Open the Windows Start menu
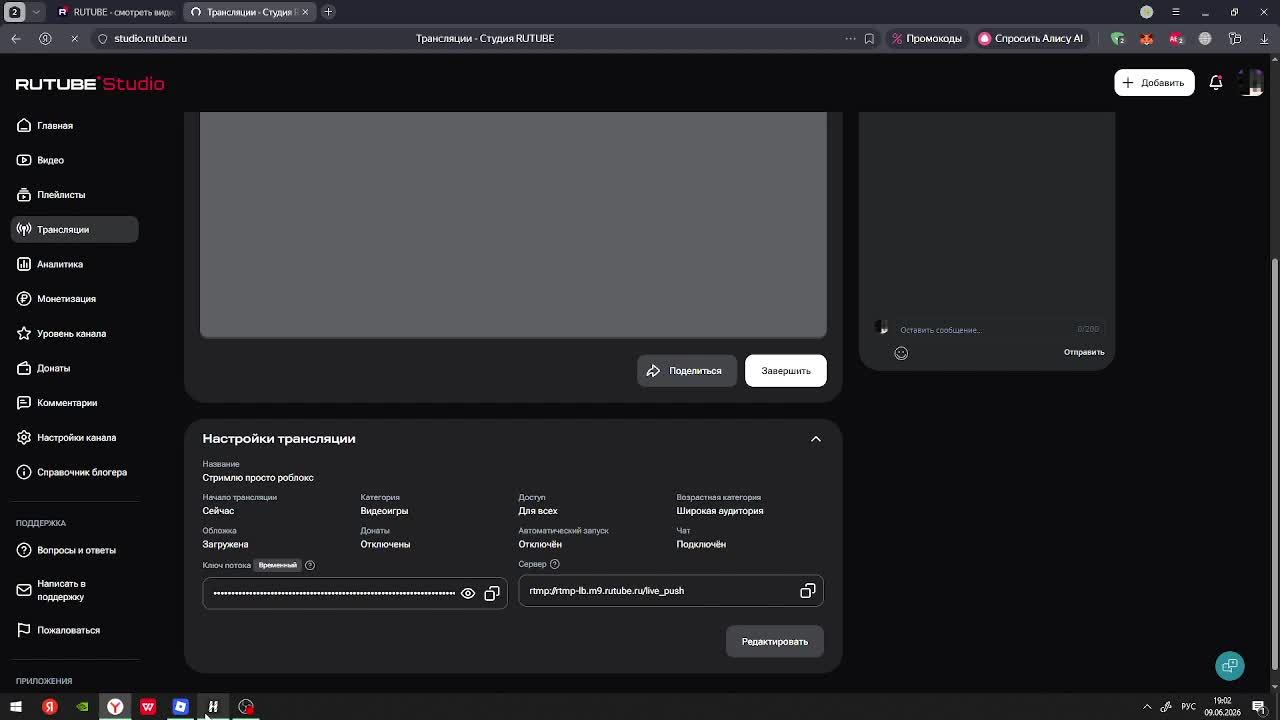1280x720 pixels. tap(16, 707)
